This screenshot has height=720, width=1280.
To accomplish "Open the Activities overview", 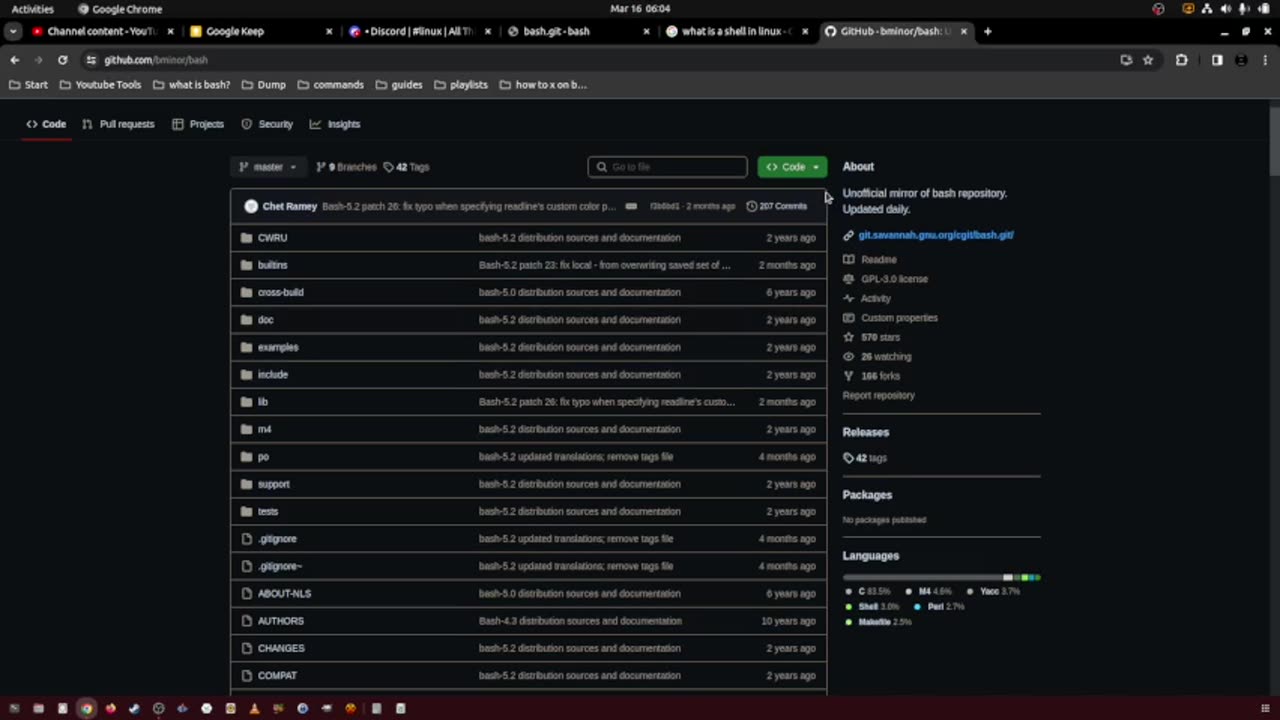I will [x=33, y=9].
